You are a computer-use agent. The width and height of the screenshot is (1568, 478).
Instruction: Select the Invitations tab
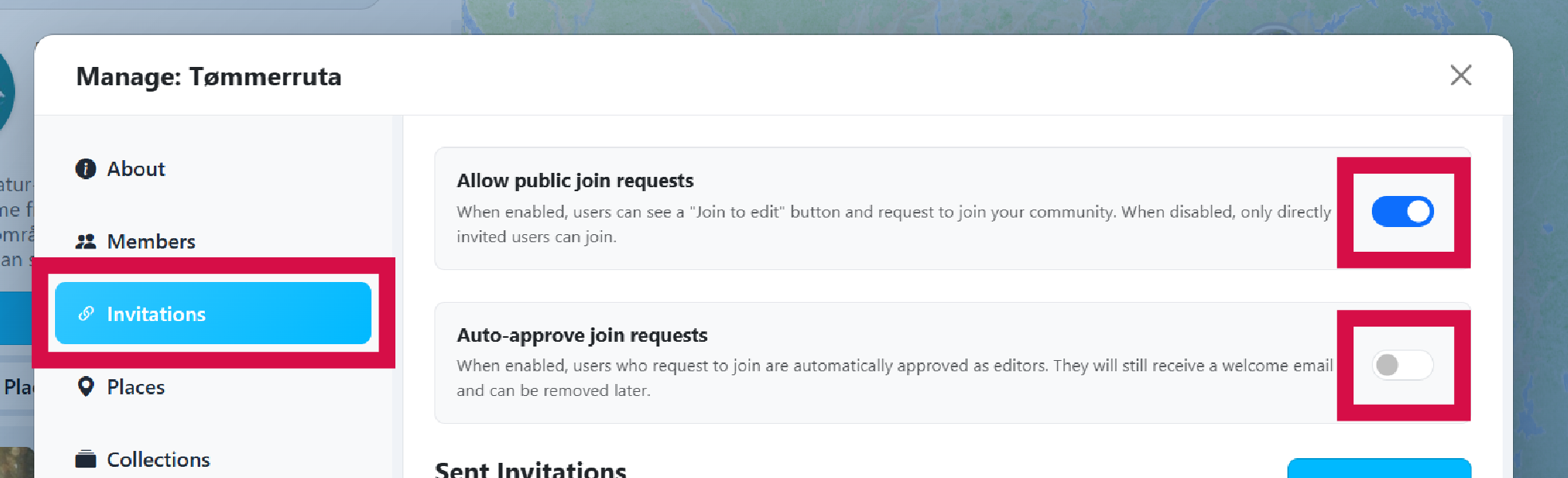[x=213, y=313]
